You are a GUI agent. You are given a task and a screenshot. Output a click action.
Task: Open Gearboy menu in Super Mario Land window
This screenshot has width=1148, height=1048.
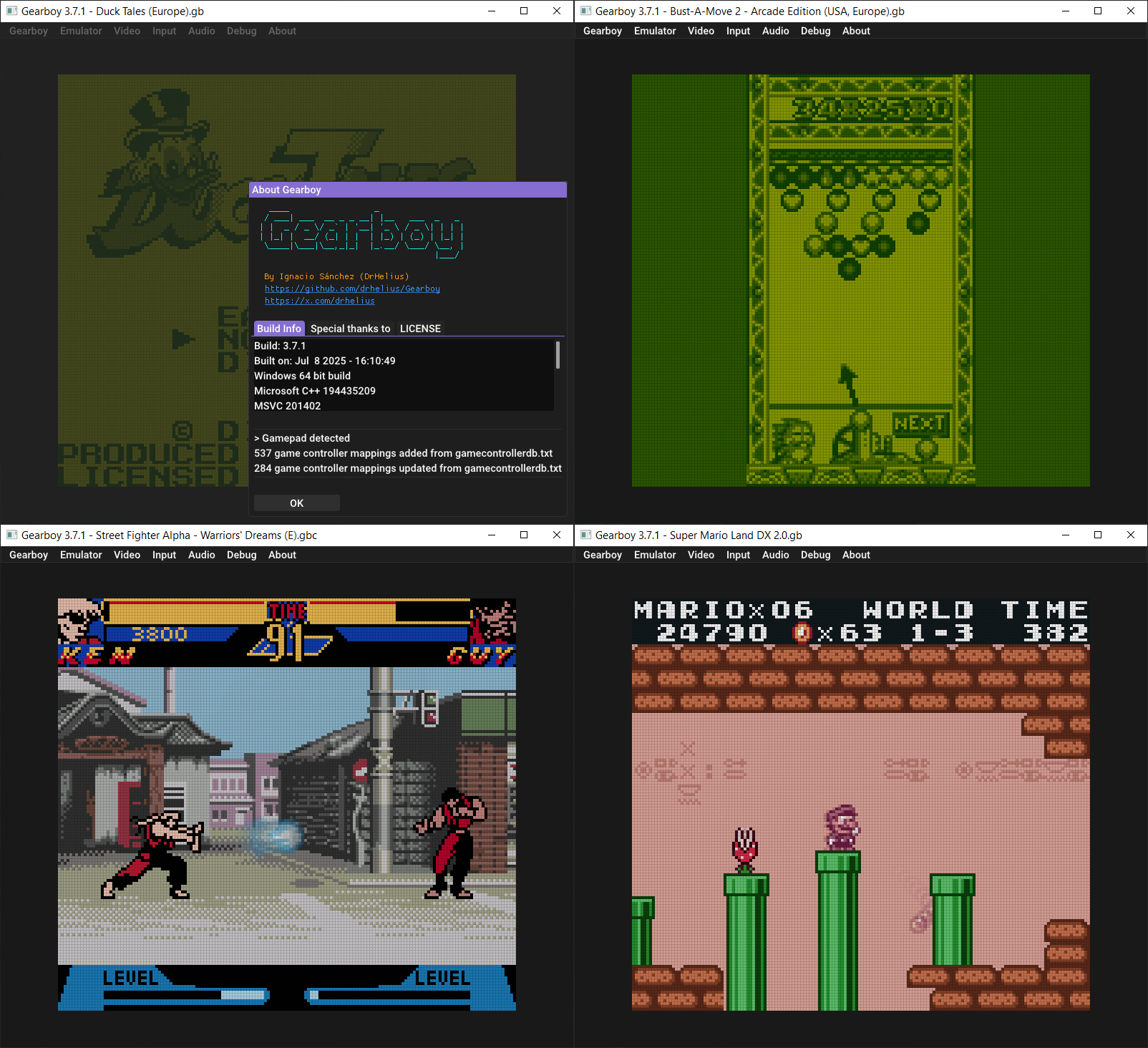tap(603, 555)
